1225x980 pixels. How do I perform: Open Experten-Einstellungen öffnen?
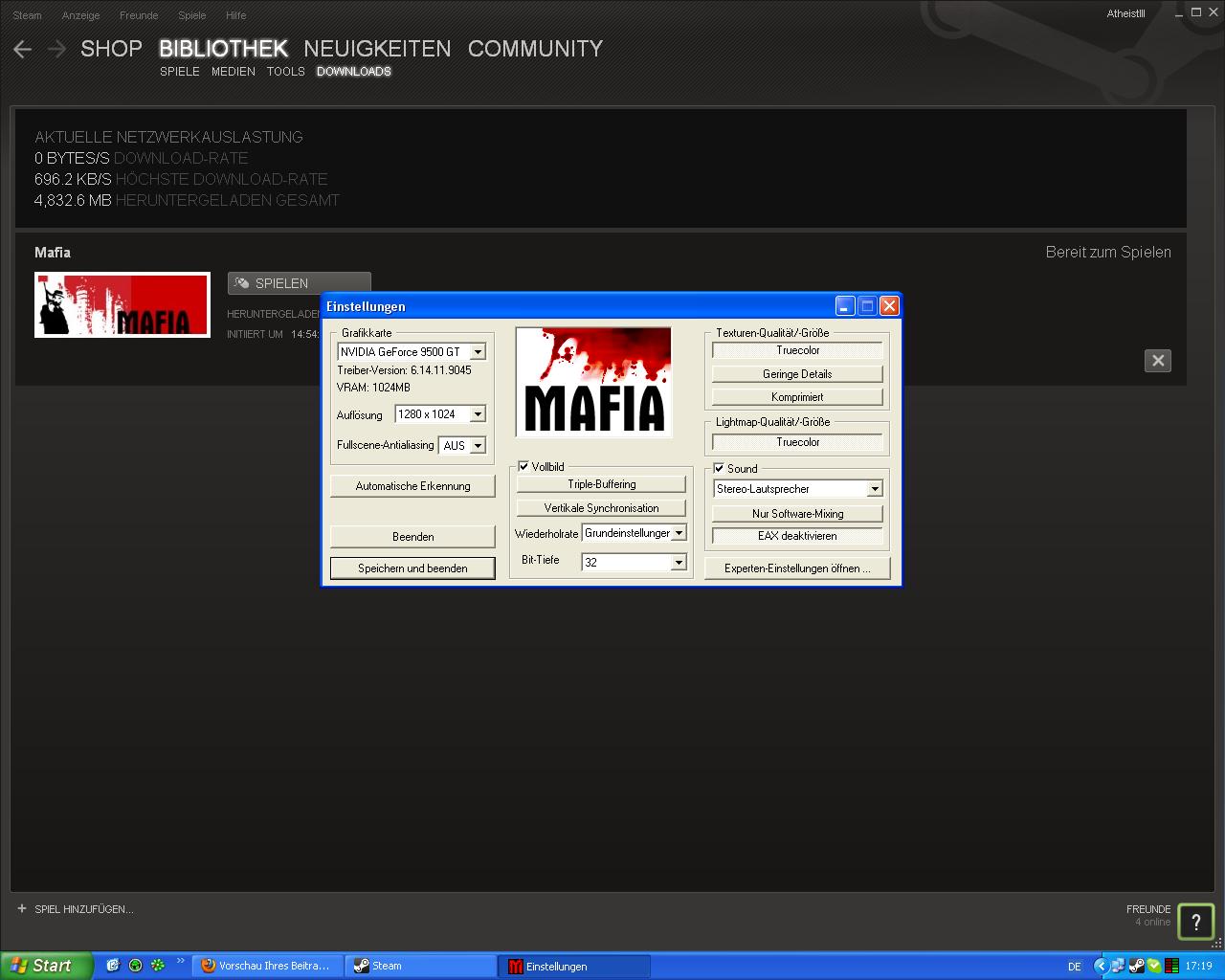[797, 568]
